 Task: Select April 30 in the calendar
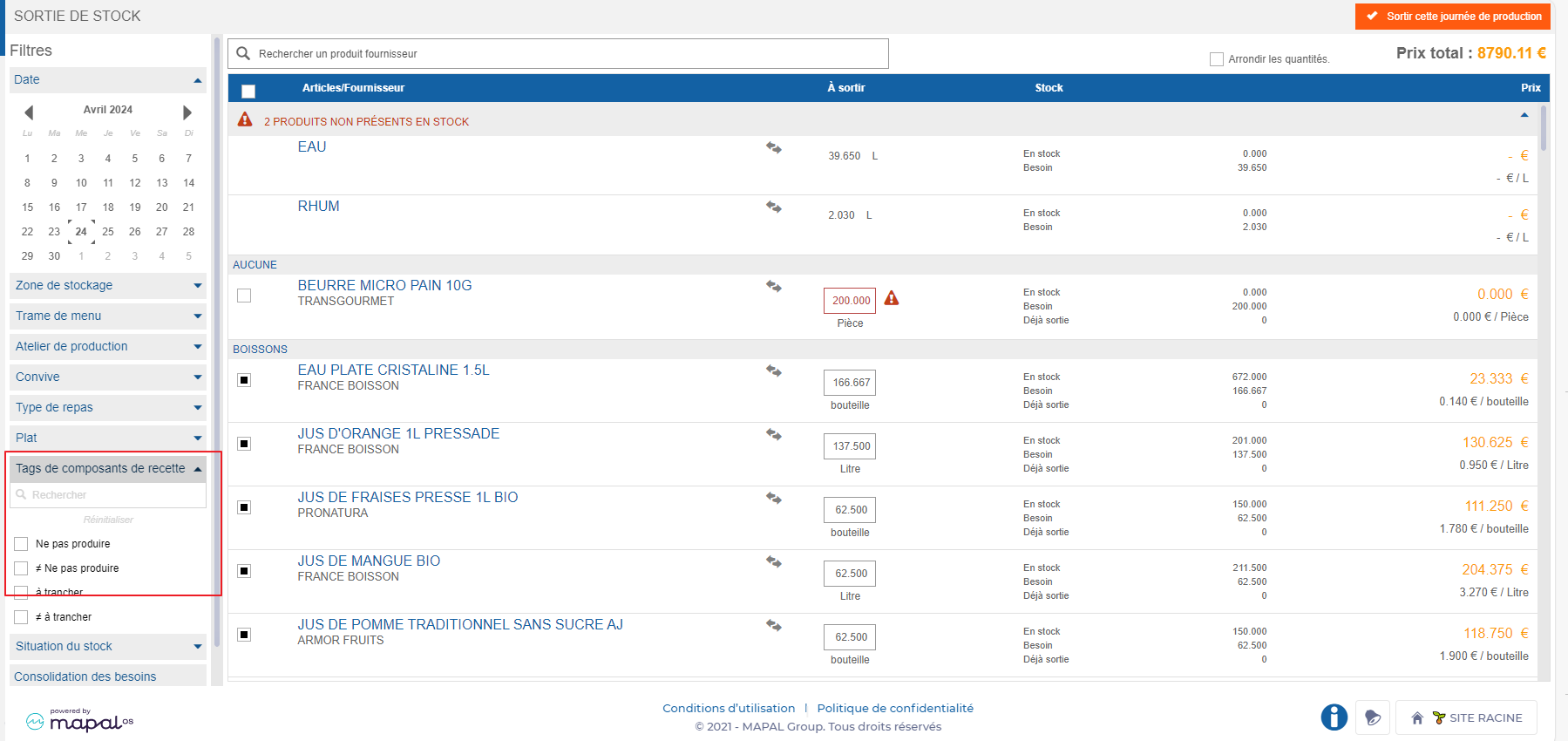coord(54,256)
